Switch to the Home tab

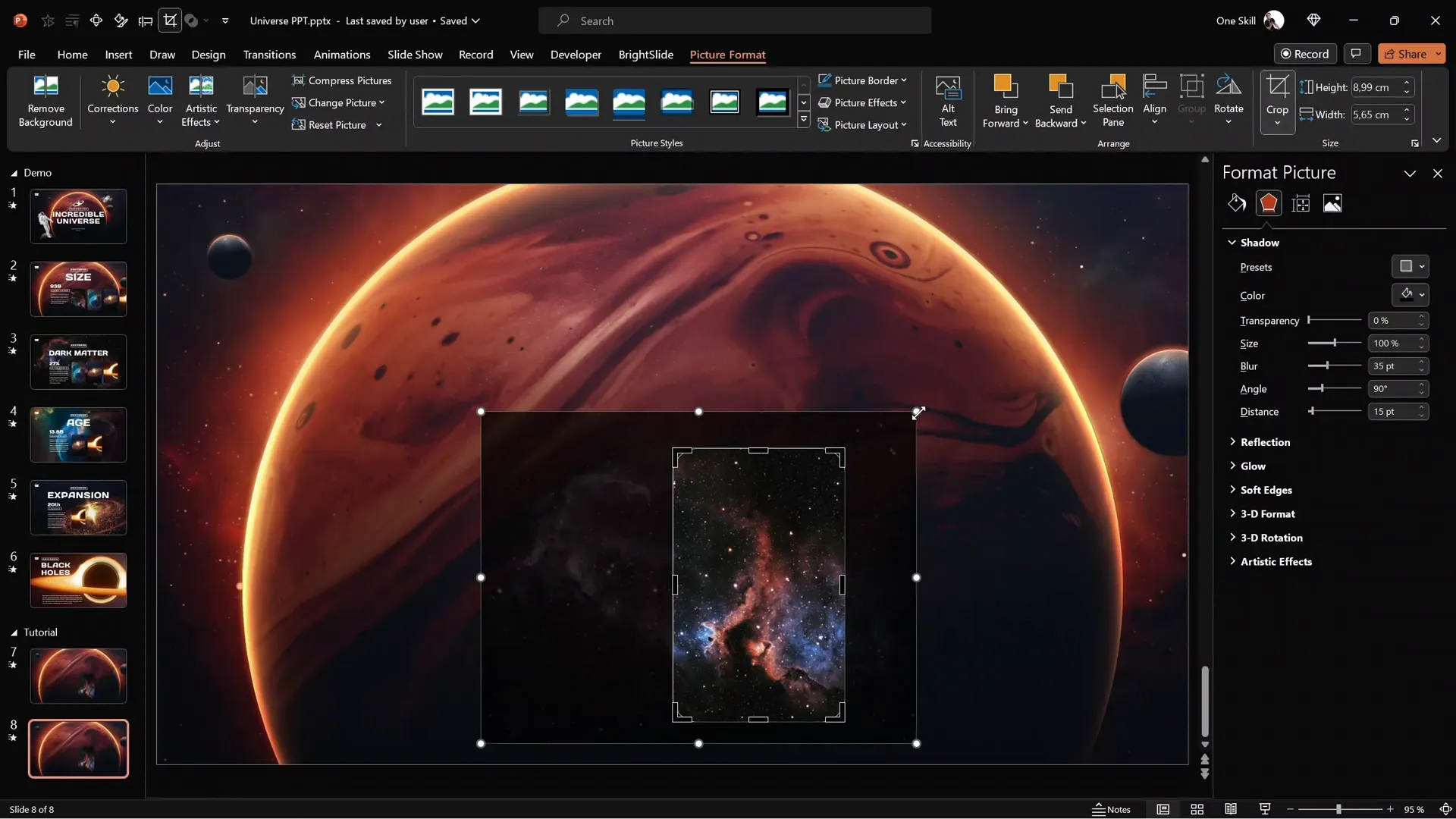click(x=72, y=55)
